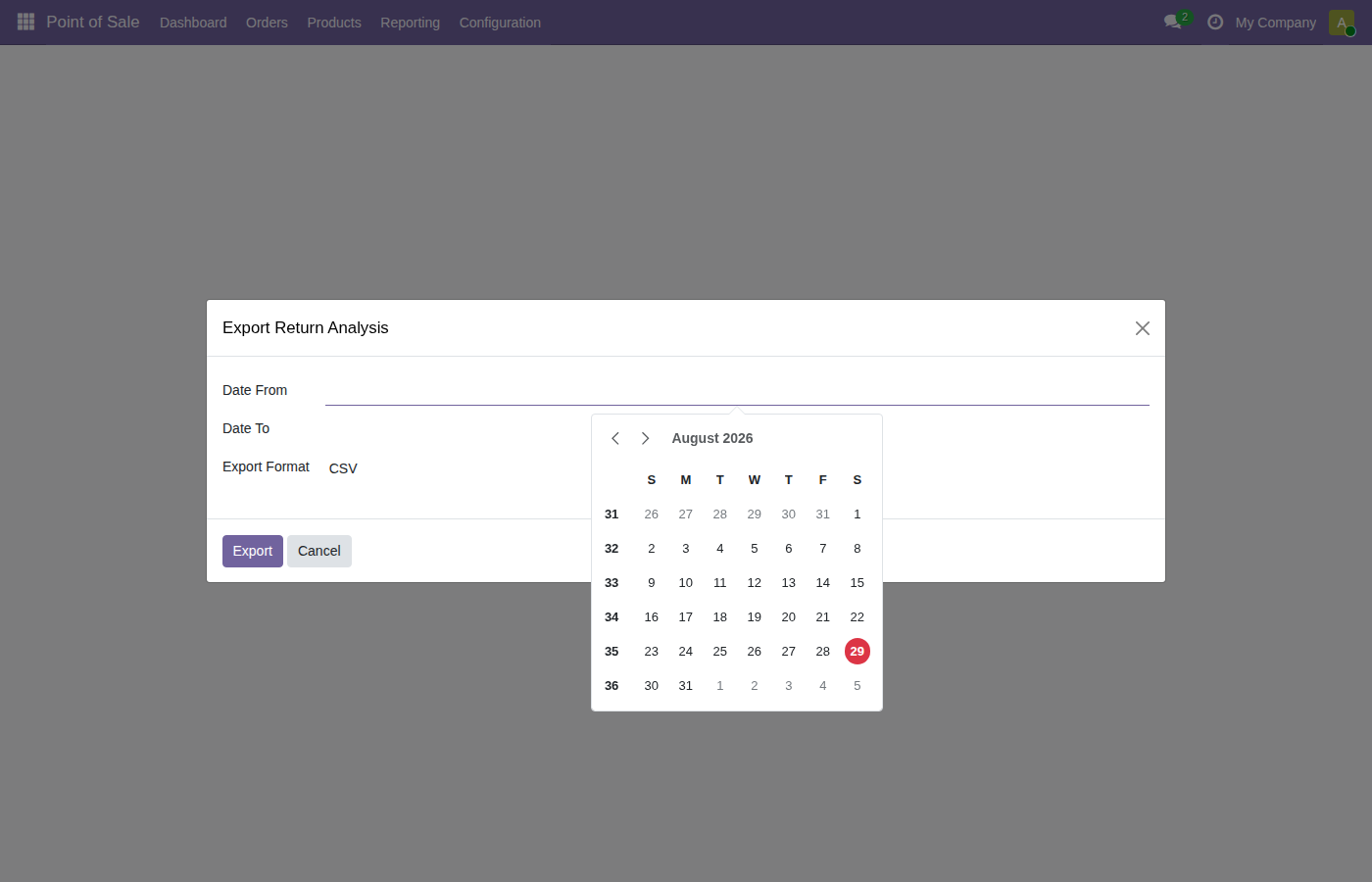
Task: Open the conversations chat icon
Action: pos(1173,22)
